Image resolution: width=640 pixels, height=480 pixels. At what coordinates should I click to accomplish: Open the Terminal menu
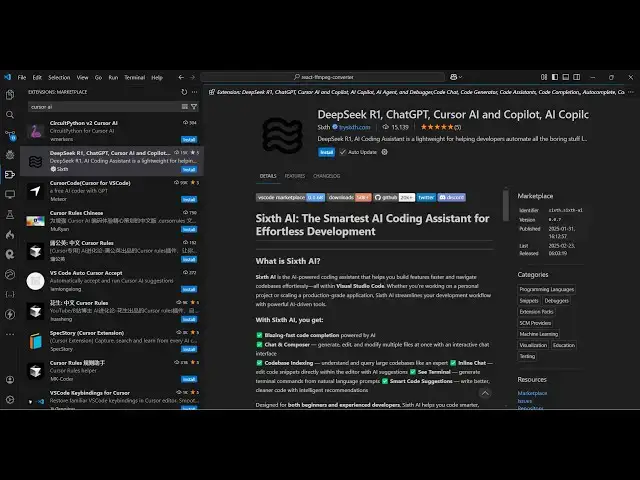click(135, 77)
